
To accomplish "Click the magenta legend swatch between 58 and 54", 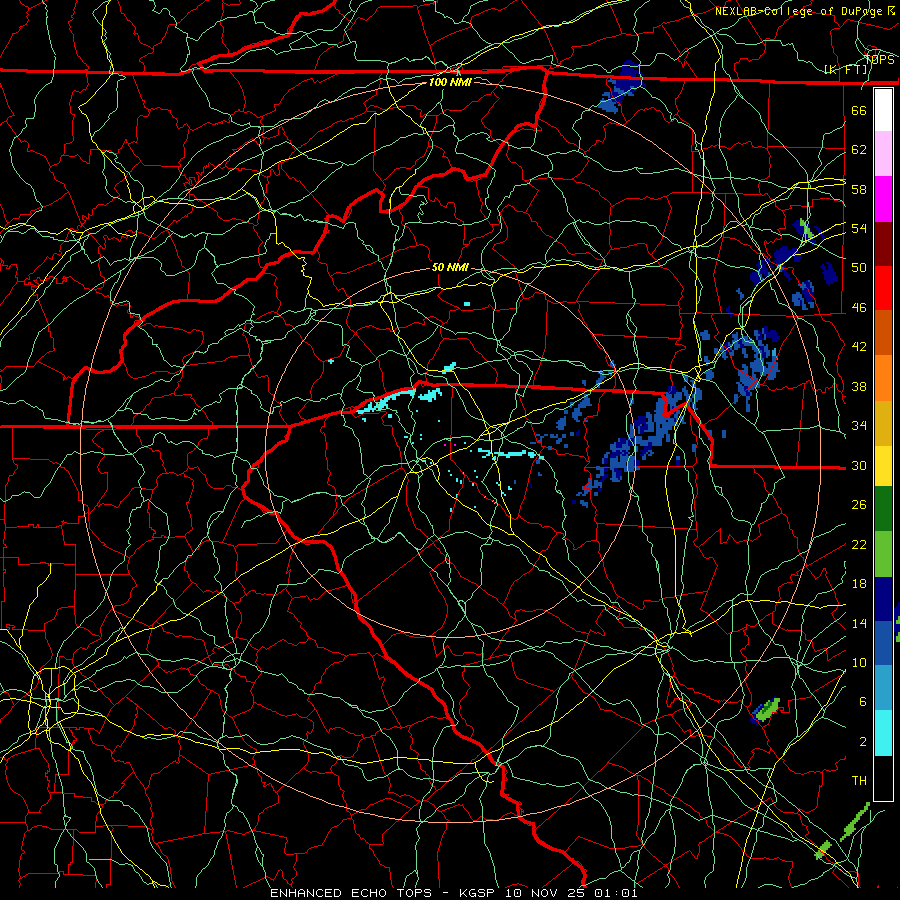I will point(883,199).
